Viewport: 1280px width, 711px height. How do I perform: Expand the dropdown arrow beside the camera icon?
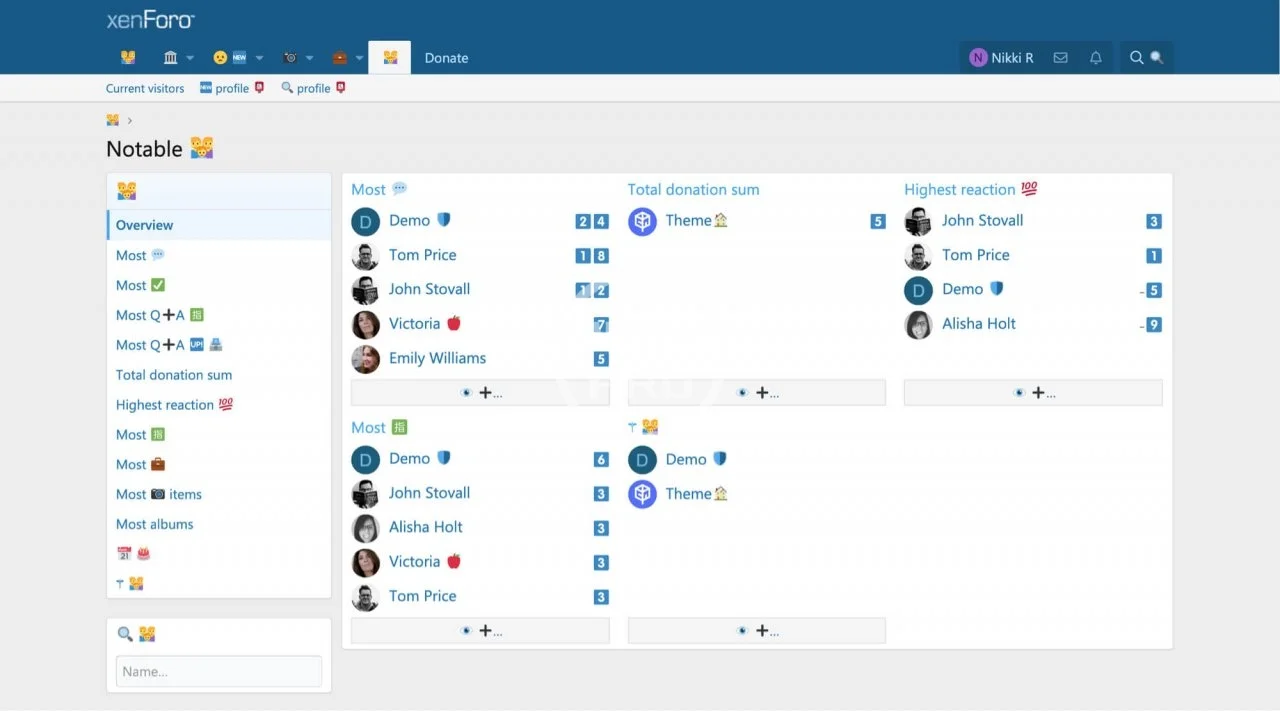pyautogui.click(x=309, y=58)
